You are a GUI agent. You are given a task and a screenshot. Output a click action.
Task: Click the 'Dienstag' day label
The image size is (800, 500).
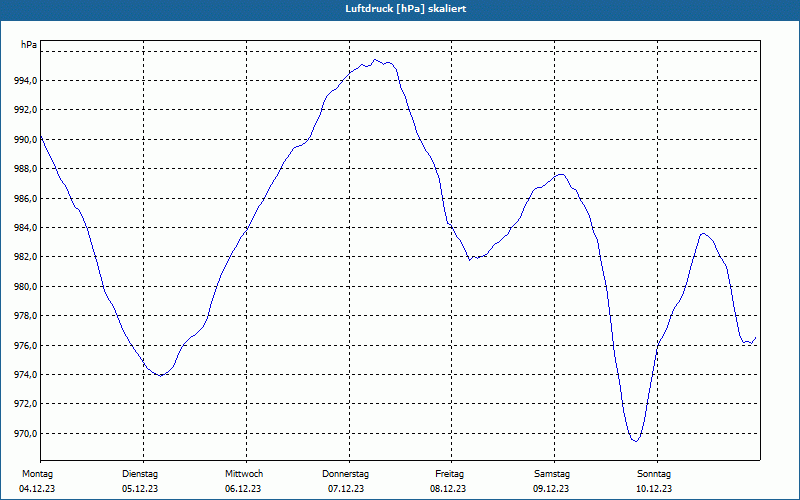tap(140, 474)
